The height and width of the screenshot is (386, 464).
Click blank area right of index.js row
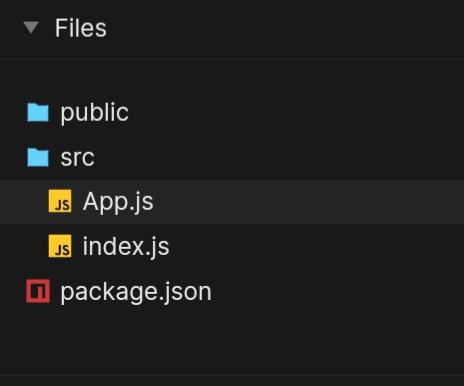(x=317, y=247)
